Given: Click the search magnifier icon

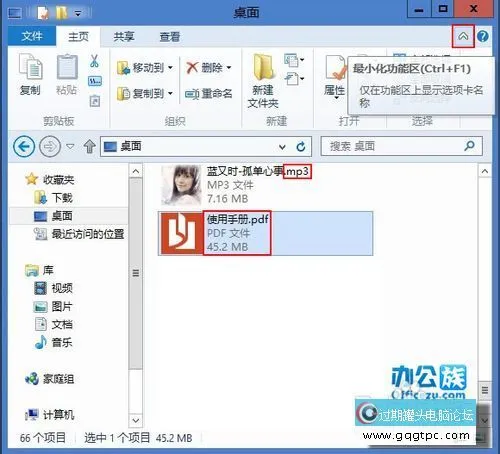Looking at the screenshot, I should pyautogui.click(x=470, y=145).
